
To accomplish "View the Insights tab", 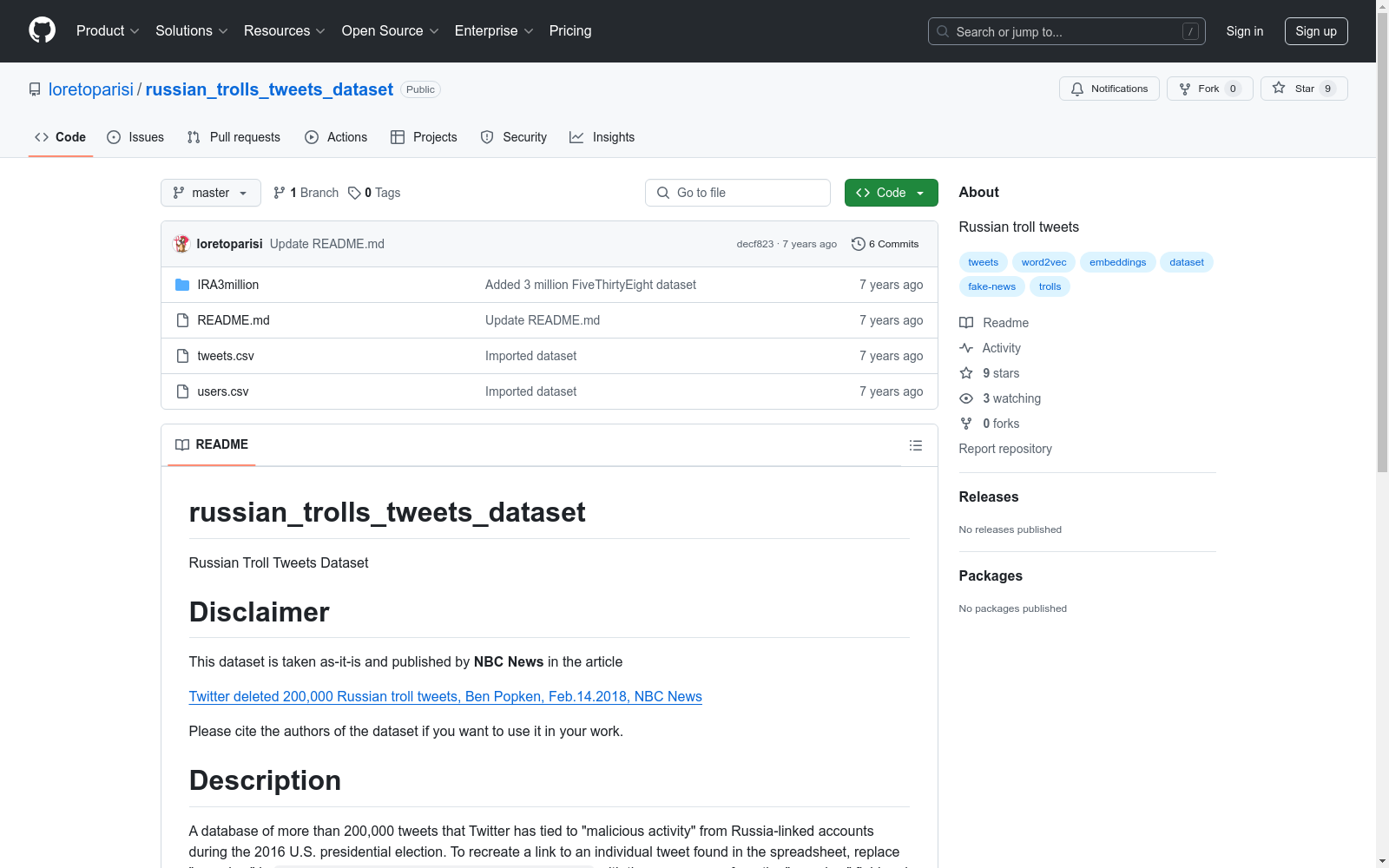I will pyautogui.click(x=602, y=137).
